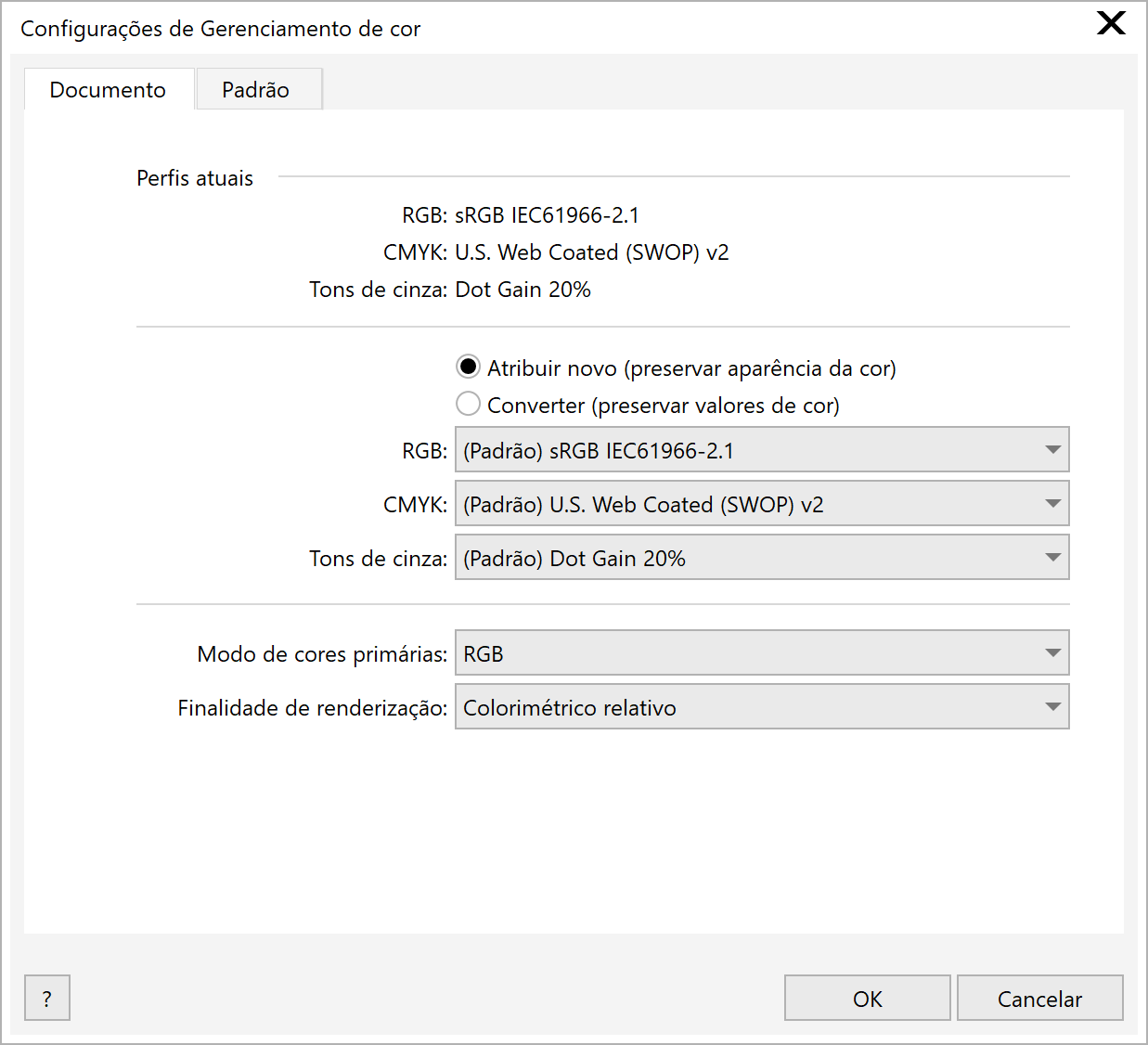Open help with the question mark button
This screenshot has height=1045, width=1148.
point(47,999)
